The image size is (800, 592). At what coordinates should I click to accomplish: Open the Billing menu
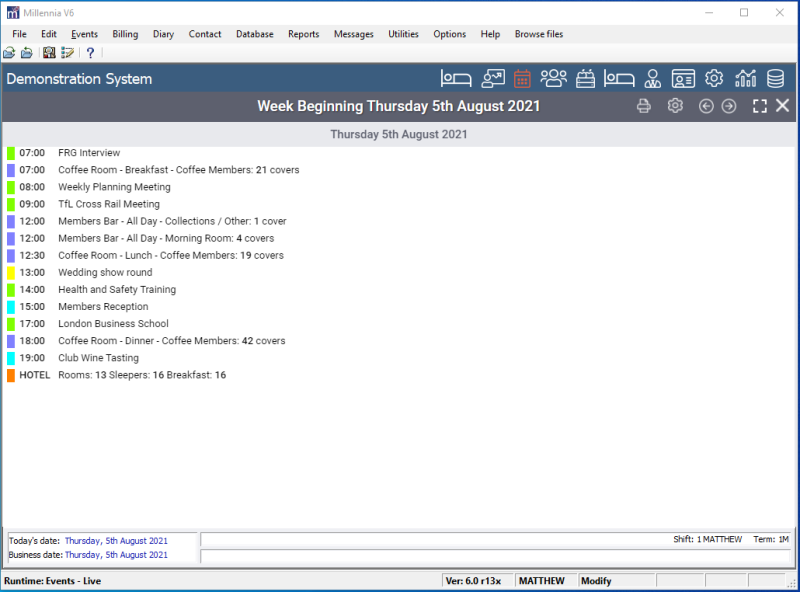click(x=125, y=34)
